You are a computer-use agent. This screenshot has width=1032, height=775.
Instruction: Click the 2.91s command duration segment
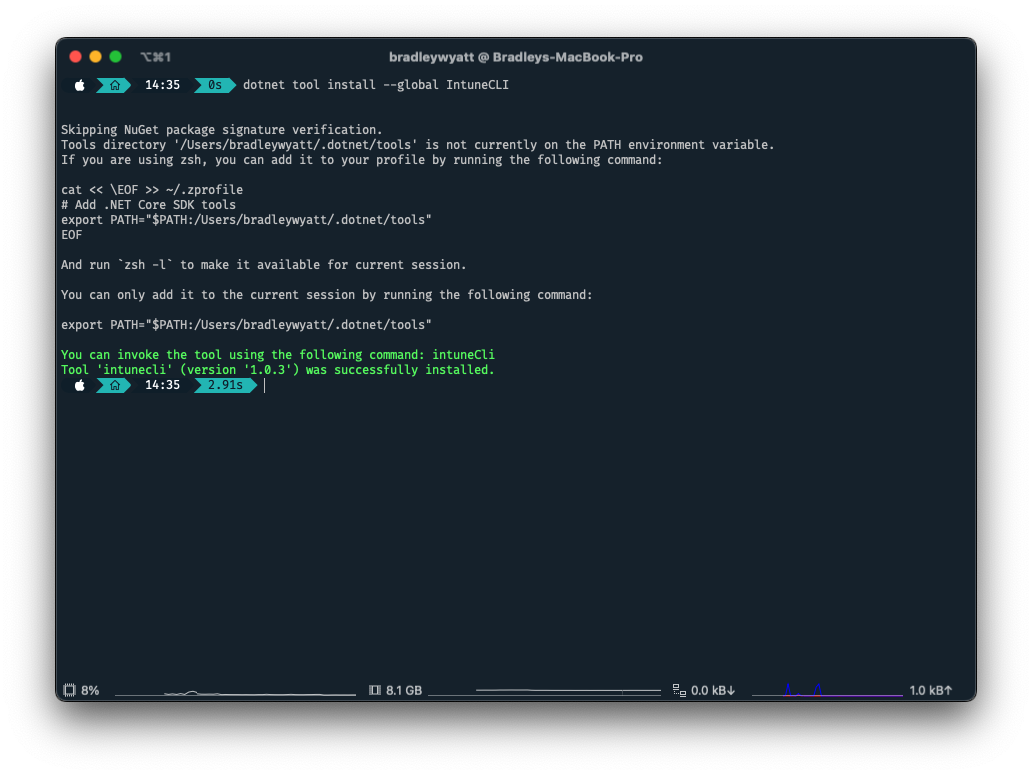click(x=225, y=385)
